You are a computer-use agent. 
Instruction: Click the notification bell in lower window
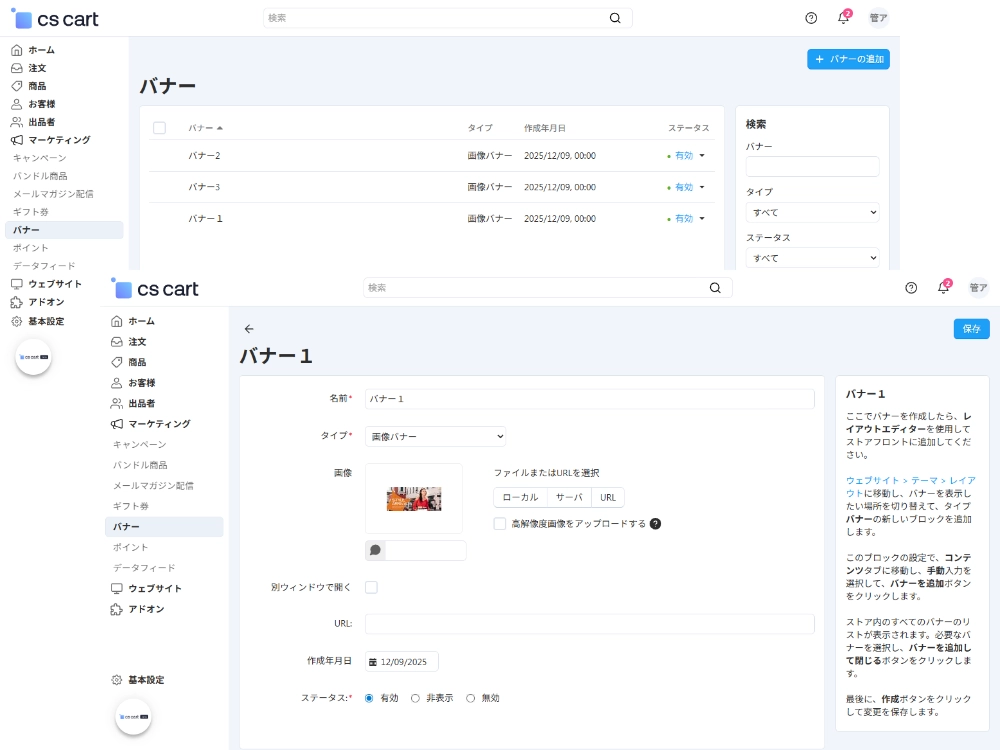tap(943, 288)
